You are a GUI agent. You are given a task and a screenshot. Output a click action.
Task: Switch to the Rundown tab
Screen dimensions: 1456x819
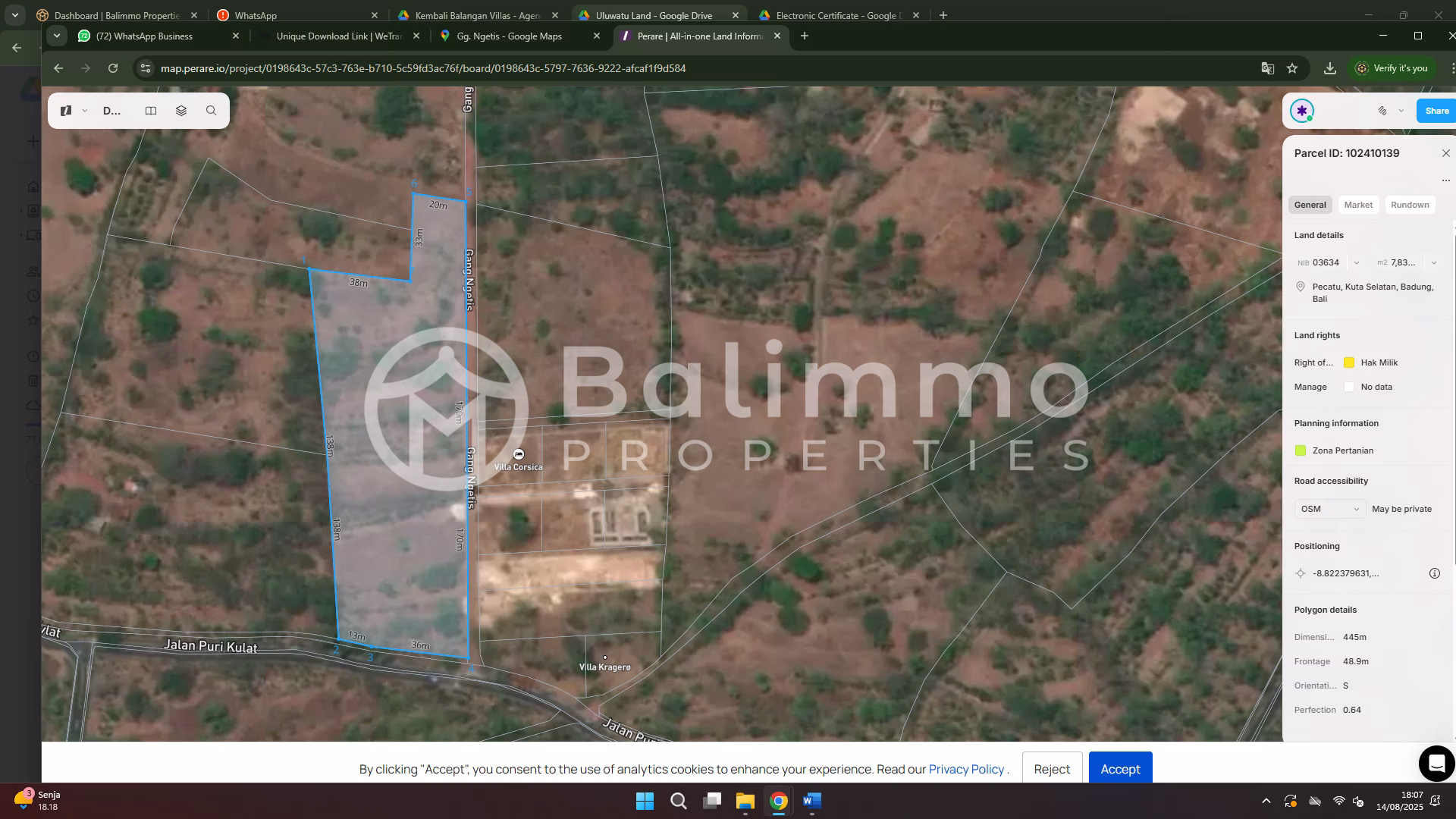[1409, 205]
